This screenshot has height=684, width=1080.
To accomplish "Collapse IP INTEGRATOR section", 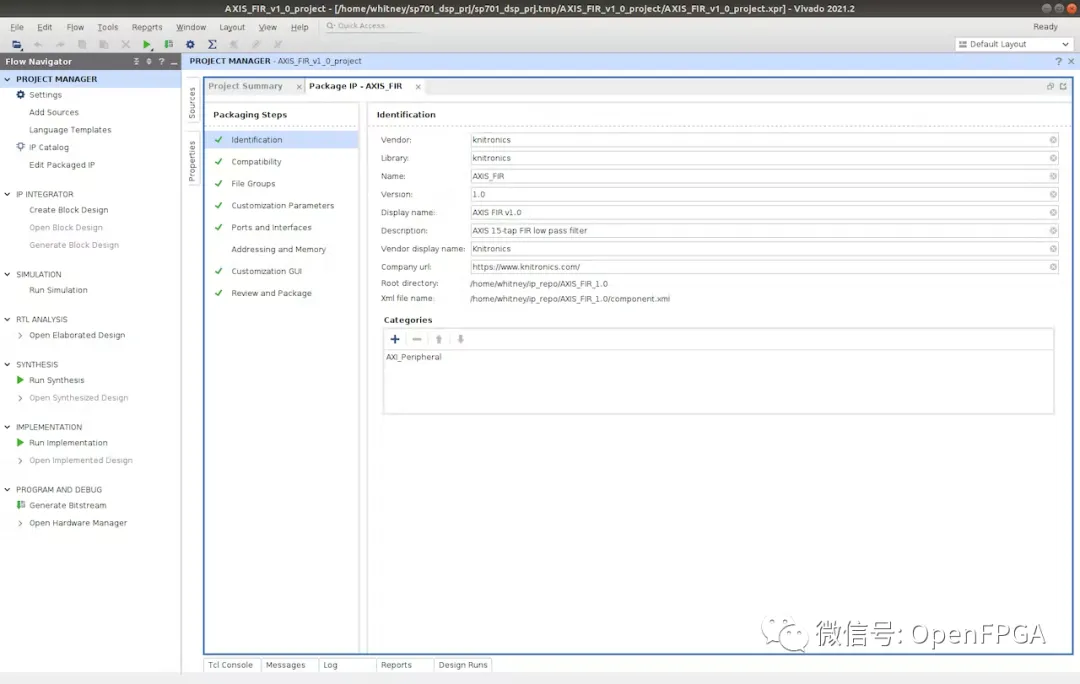I will [x=8, y=194].
